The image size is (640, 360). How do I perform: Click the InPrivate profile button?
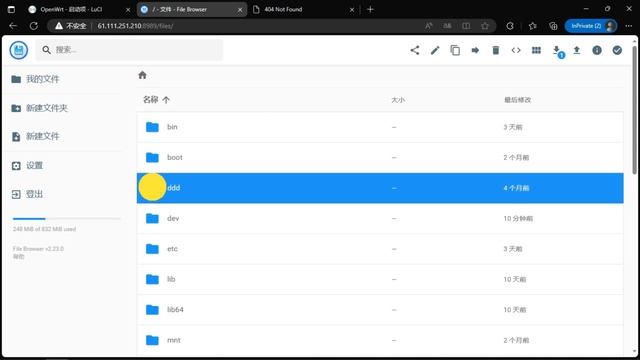pos(591,26)
